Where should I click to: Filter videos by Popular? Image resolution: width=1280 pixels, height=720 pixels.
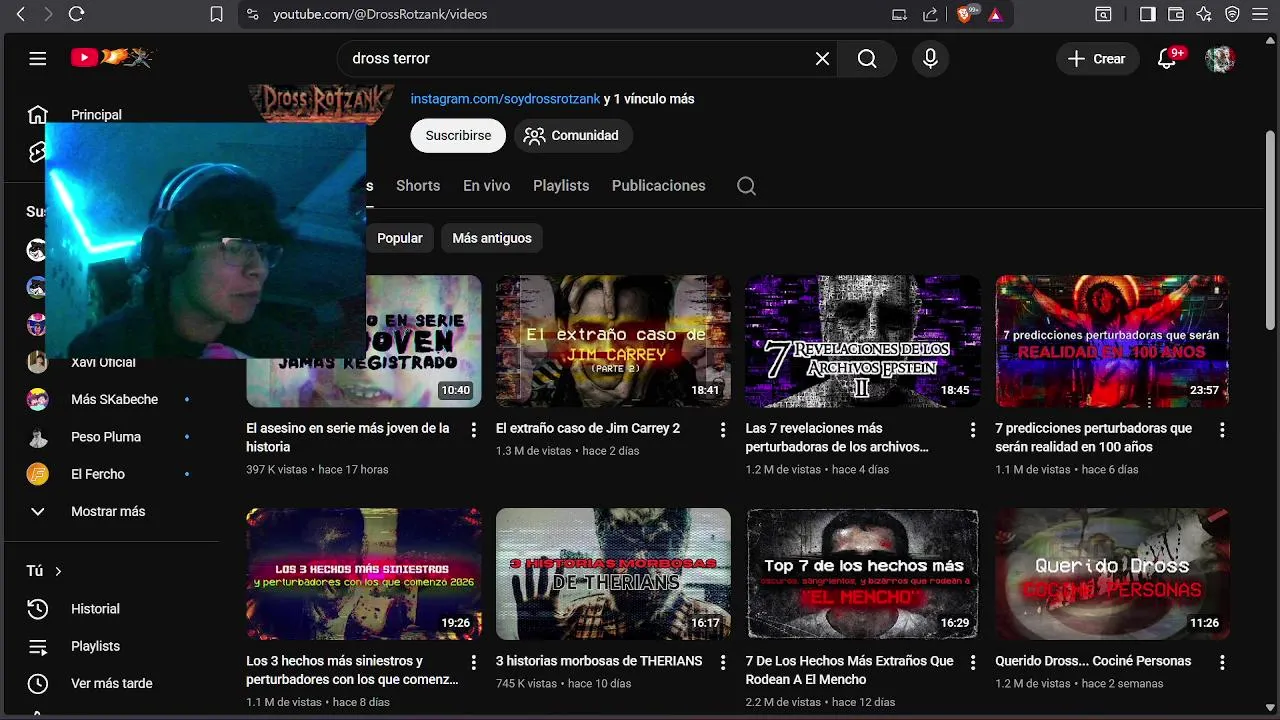pos(400,238)
